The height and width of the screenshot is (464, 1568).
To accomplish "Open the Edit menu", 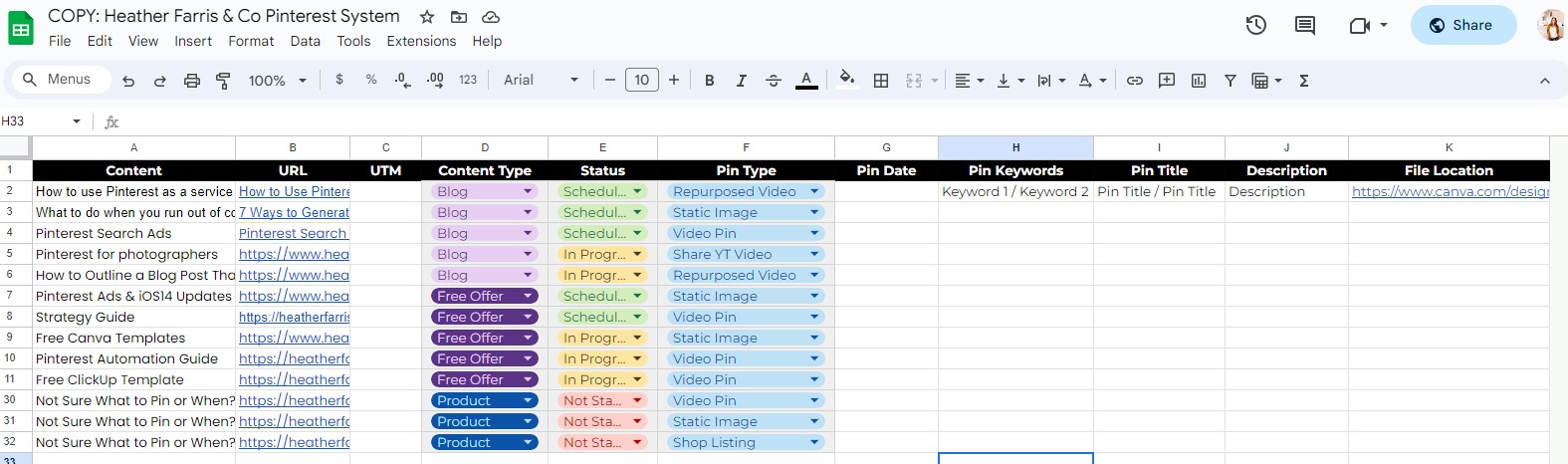I will (x=100, y=41).
